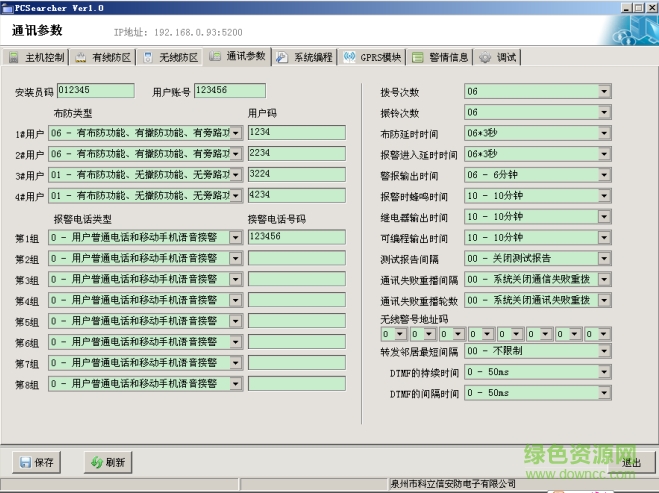Viewport: 659px width, 493px height.
Task: Click the 无线防区 tab icon
Action: (x=149, y=57)
